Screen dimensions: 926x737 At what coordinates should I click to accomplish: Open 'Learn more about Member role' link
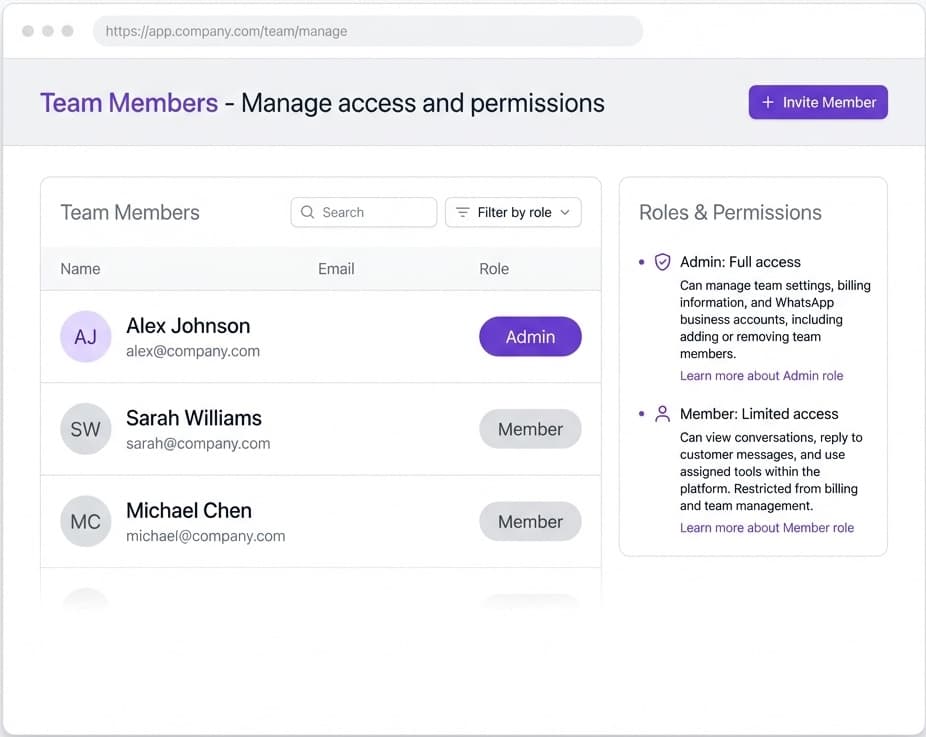767,527
